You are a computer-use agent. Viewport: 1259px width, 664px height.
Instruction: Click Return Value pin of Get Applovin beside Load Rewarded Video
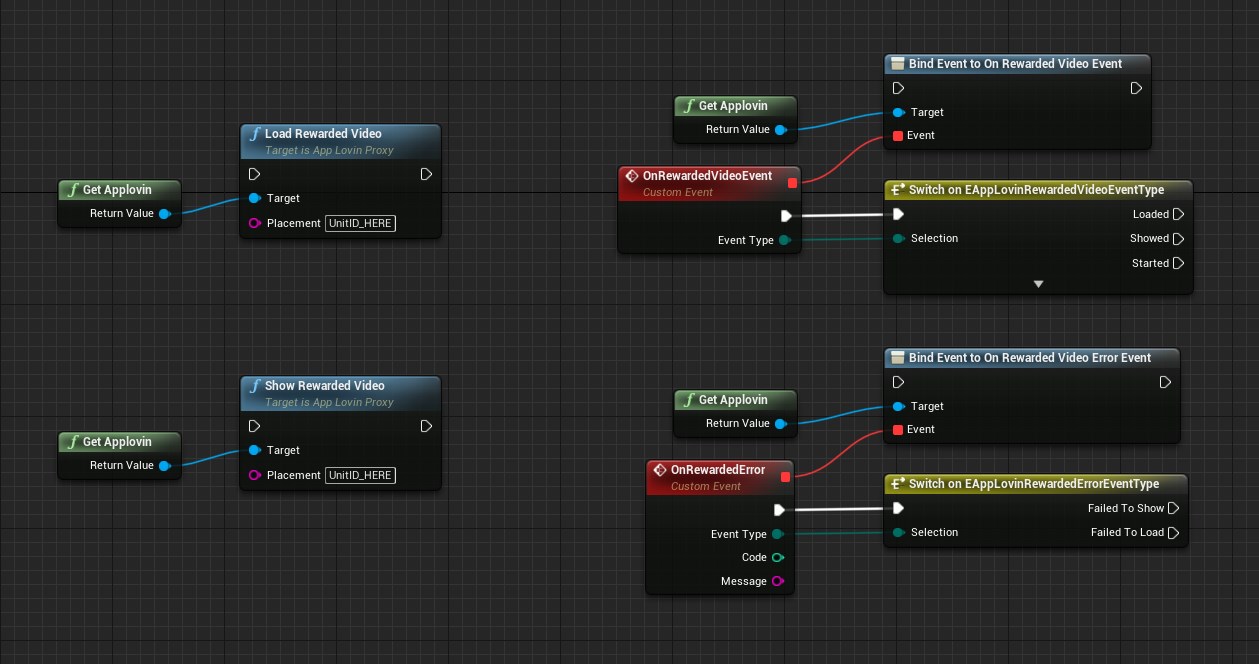point(164,213)
